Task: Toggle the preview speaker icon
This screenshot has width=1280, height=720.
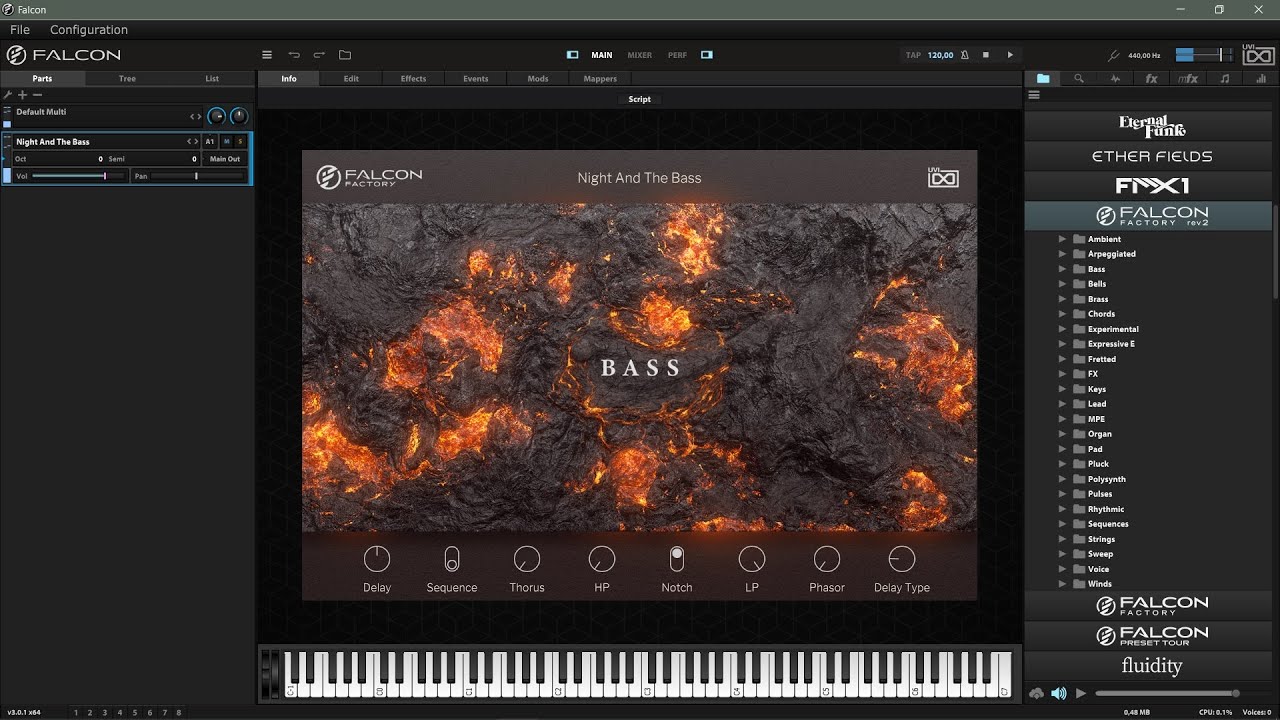Action: pos(1059,693)
